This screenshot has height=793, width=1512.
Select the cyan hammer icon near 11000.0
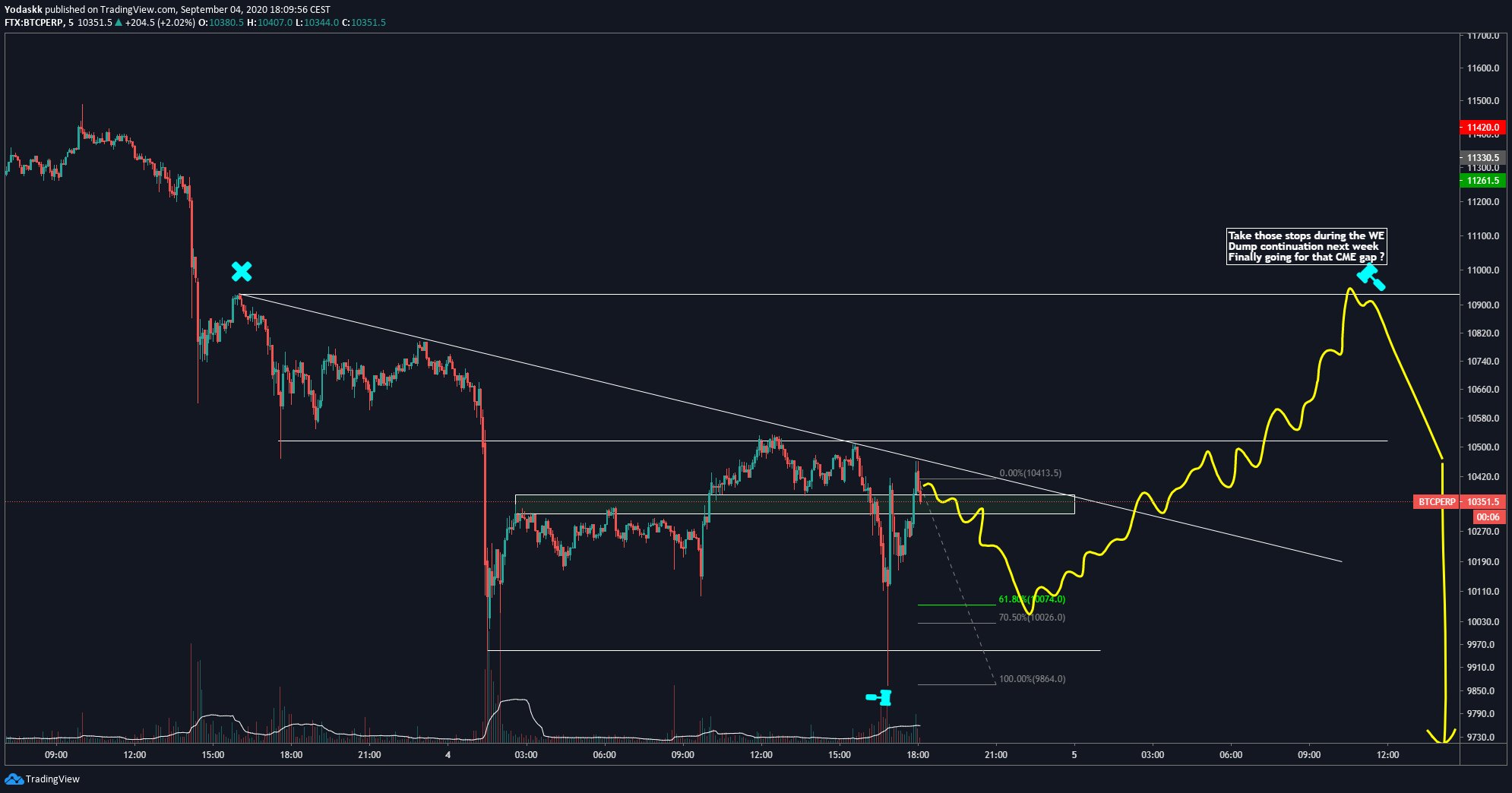1371,276
